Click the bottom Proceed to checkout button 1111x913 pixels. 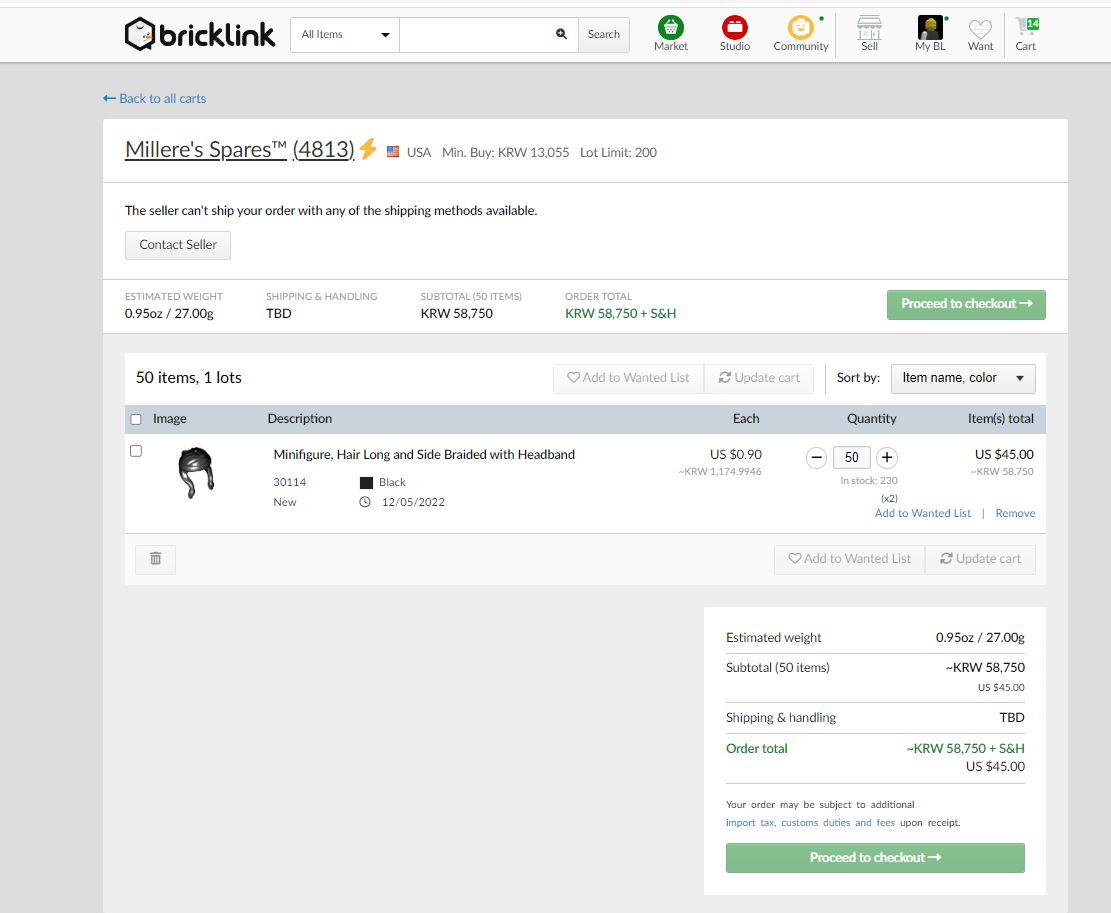tap(875, 858)
